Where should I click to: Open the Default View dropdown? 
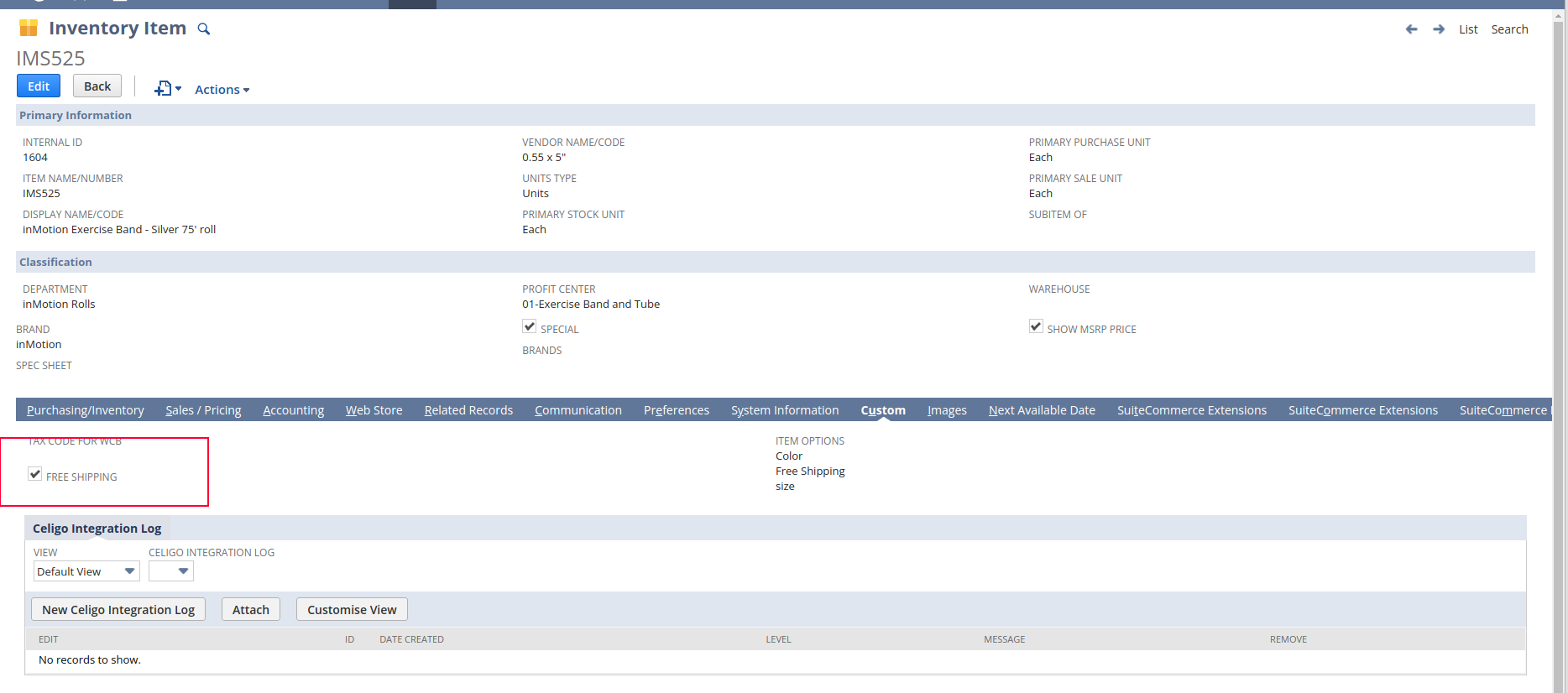click(86, 571)
